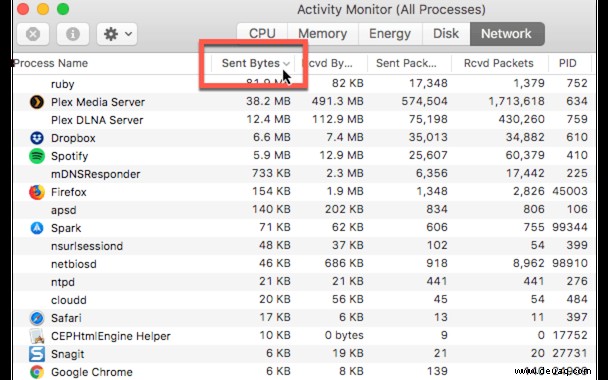
Task: Click PID 99344 in Spark row
Action: (570, 227)
